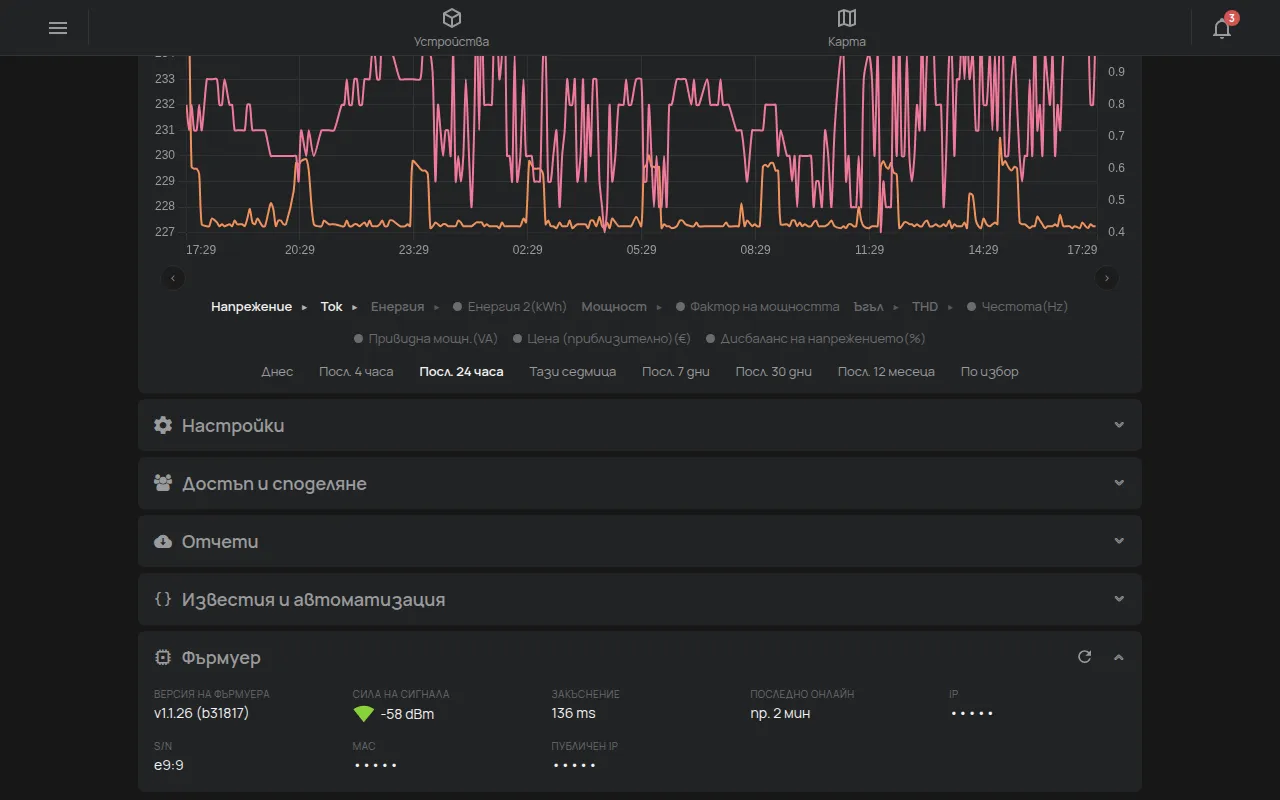Toggle Фактор на мощността series
1280x800 pixels.
pyautogui.click(x=757, y=307)
